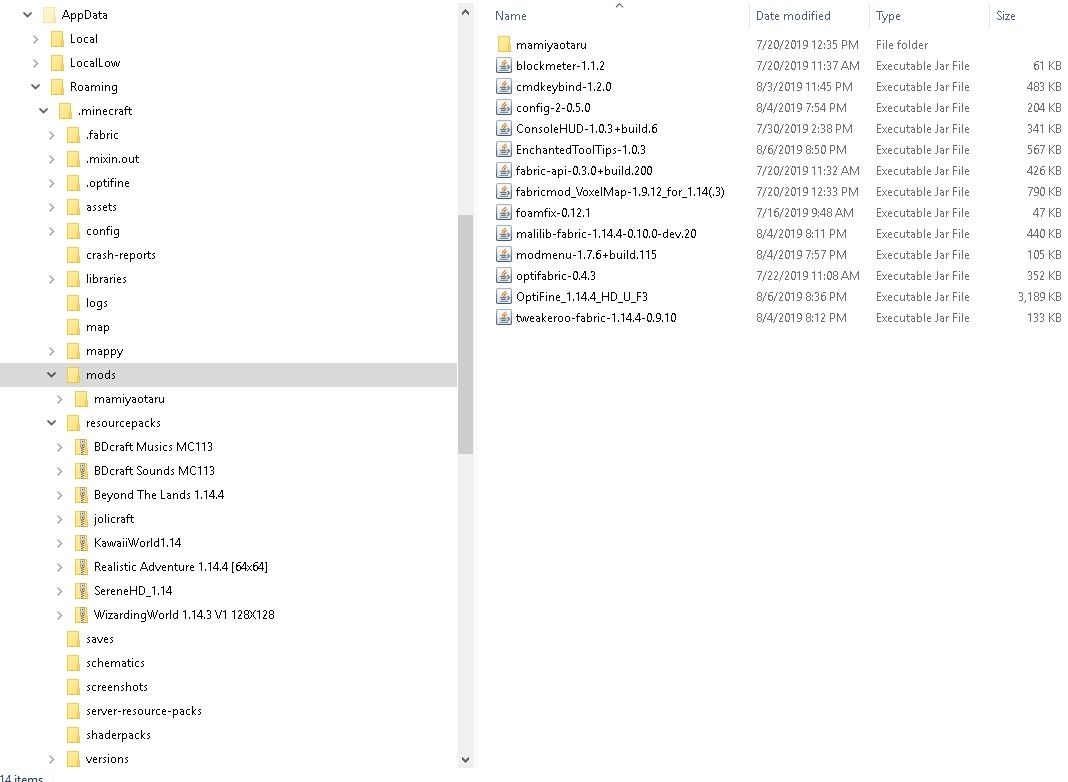Collapse the .minecraft tree node

44,110
